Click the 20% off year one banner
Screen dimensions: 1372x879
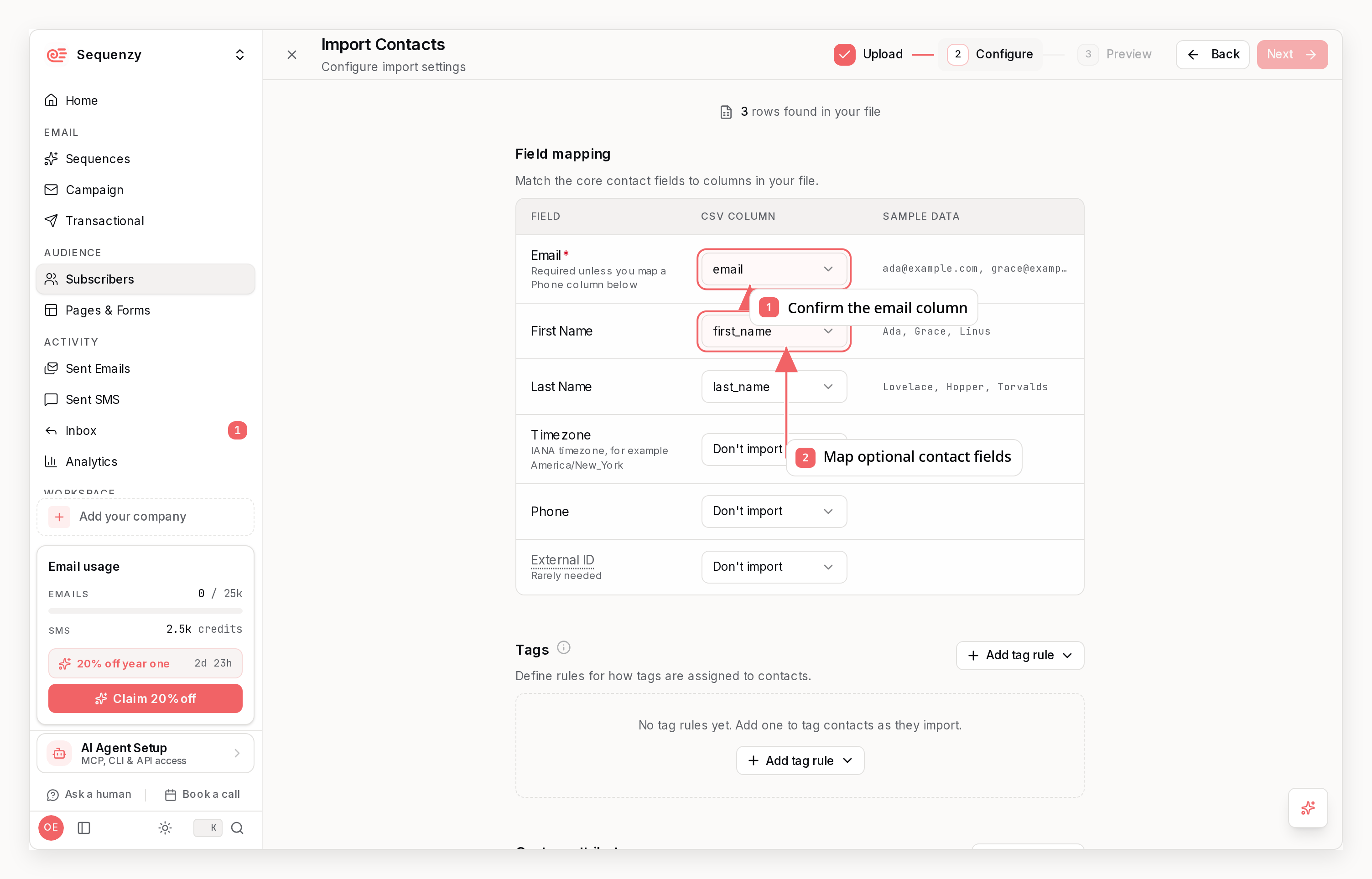tap(145, 663)
